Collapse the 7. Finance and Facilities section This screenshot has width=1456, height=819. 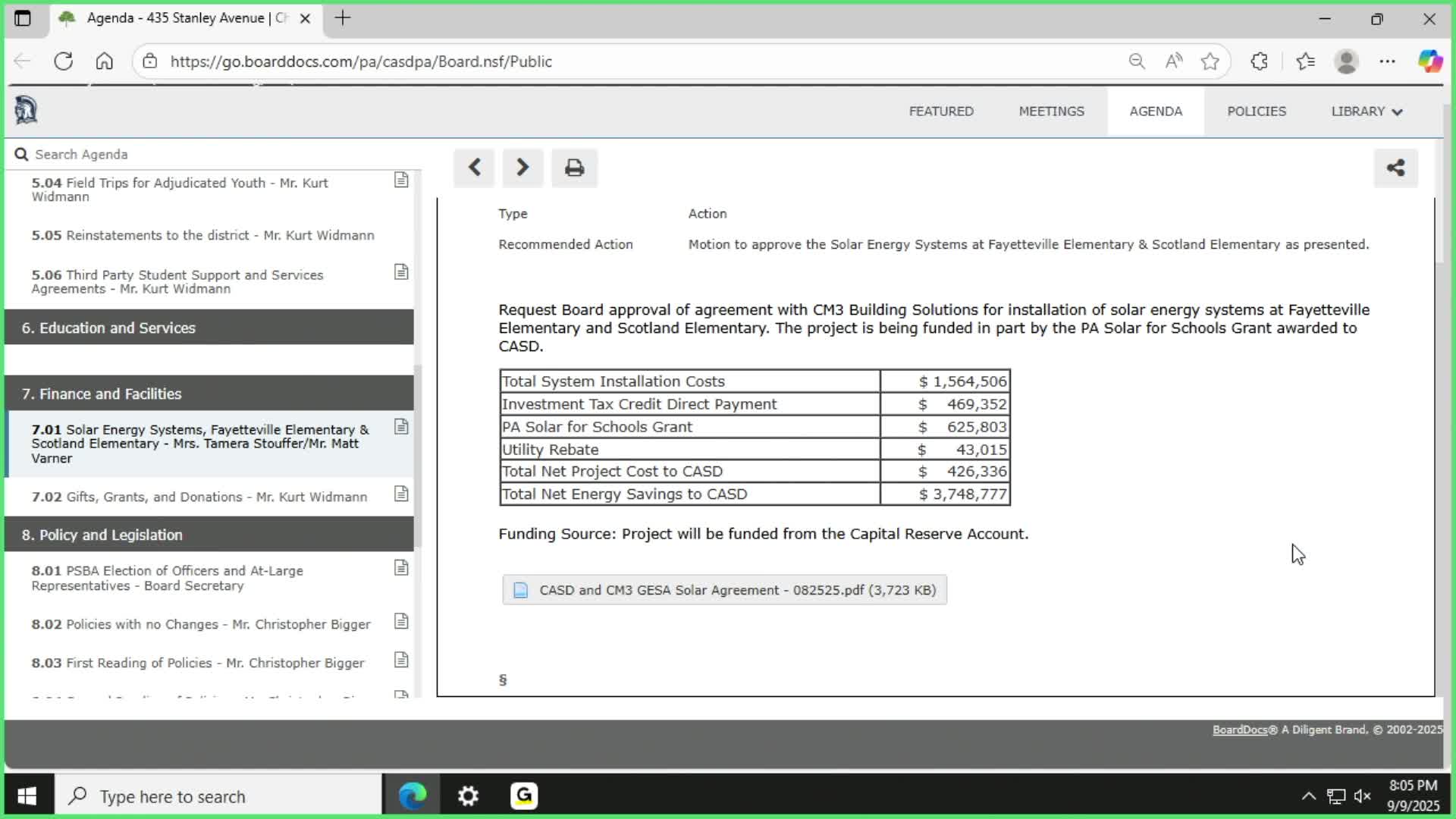[x=209, y=394]
